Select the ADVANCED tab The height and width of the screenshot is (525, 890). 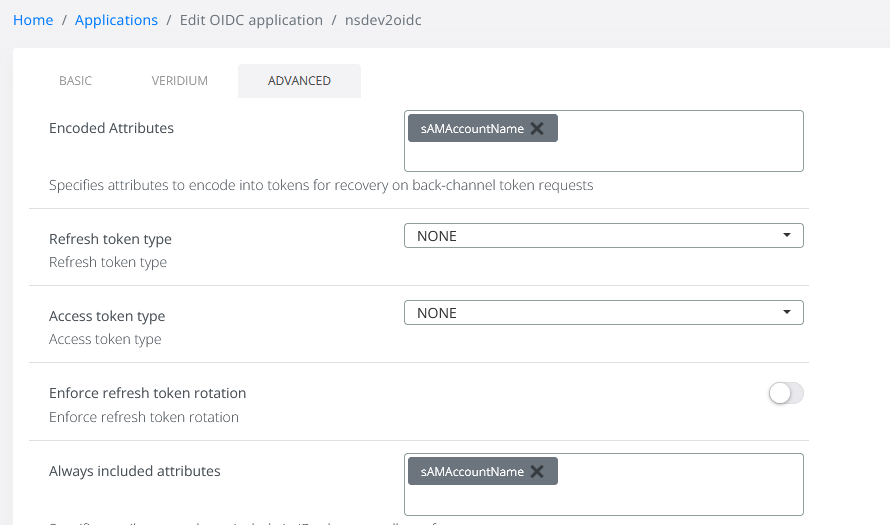pos(299,81)
